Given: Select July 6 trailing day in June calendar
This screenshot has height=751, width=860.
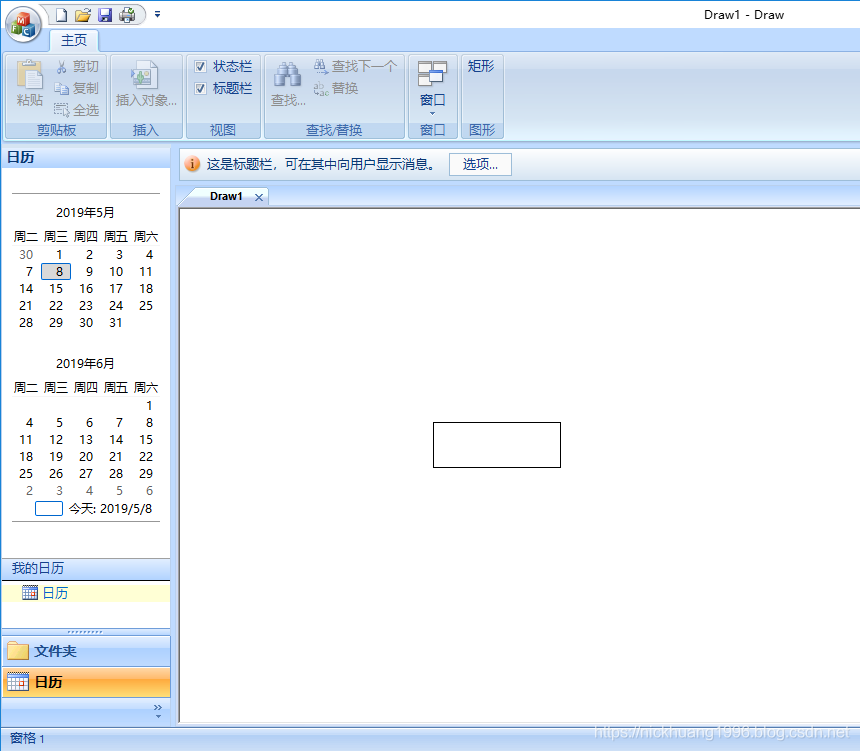Looking at the screenshot, I should 149,490.
